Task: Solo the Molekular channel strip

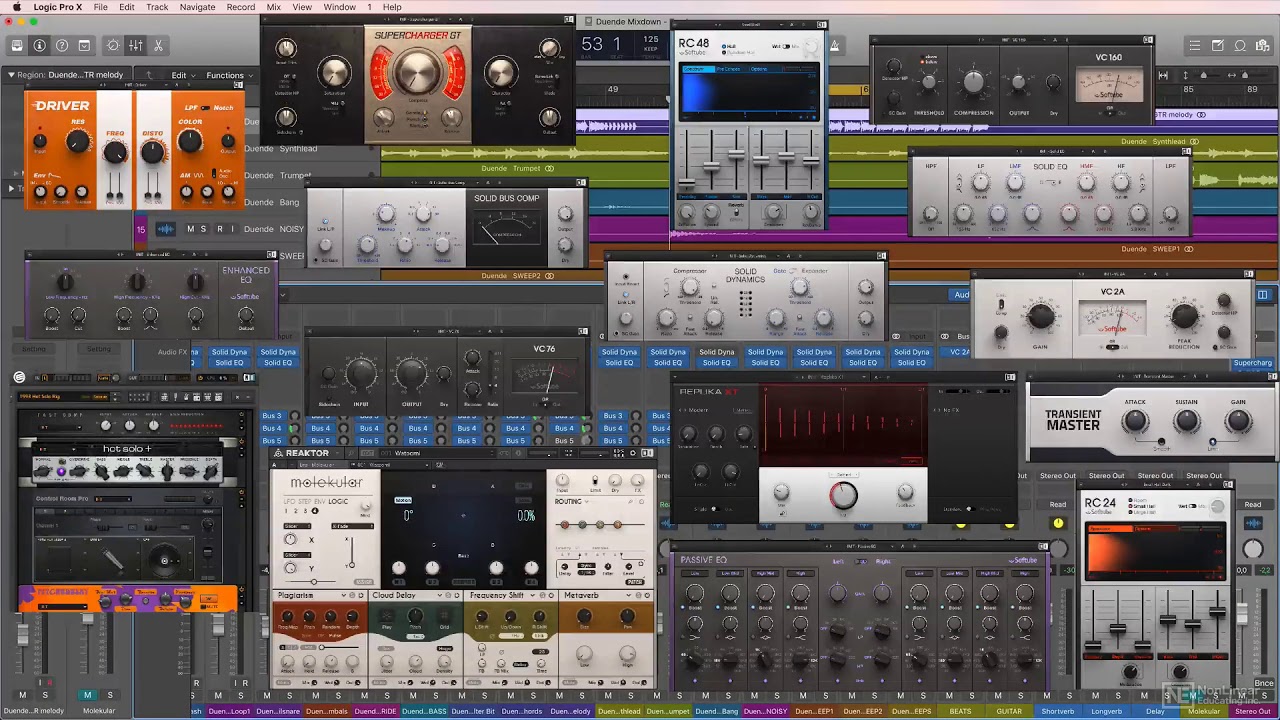Action: tap(110, 695)
